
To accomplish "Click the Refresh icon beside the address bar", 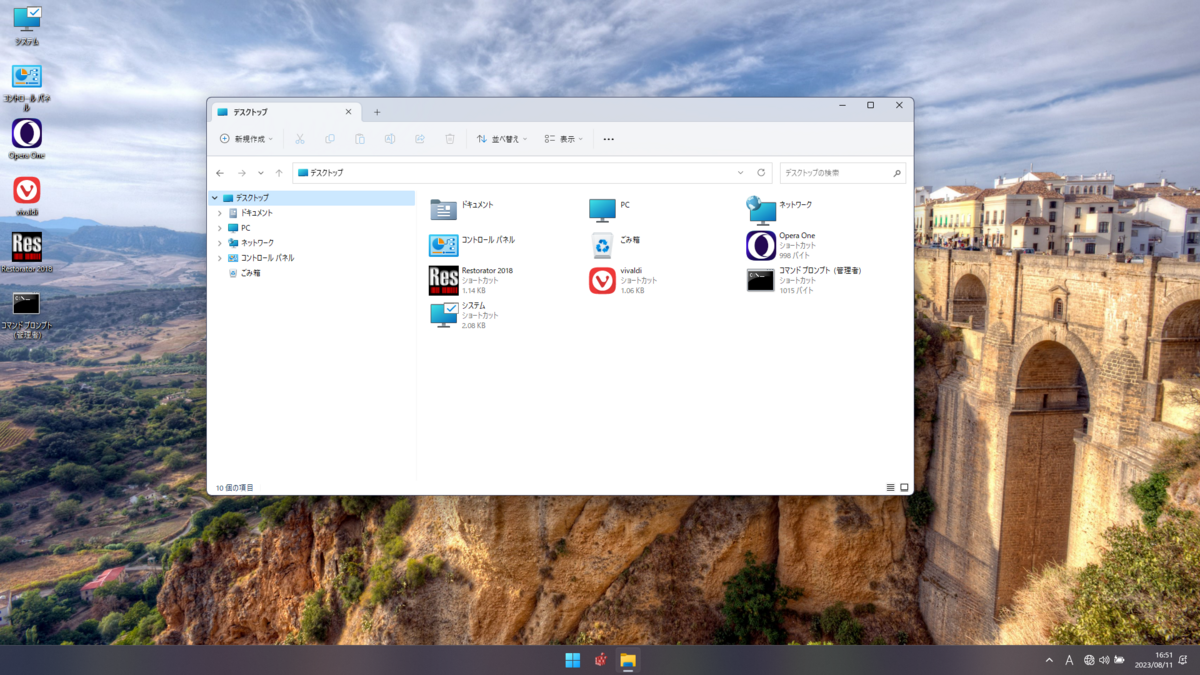I will [761, 172].
